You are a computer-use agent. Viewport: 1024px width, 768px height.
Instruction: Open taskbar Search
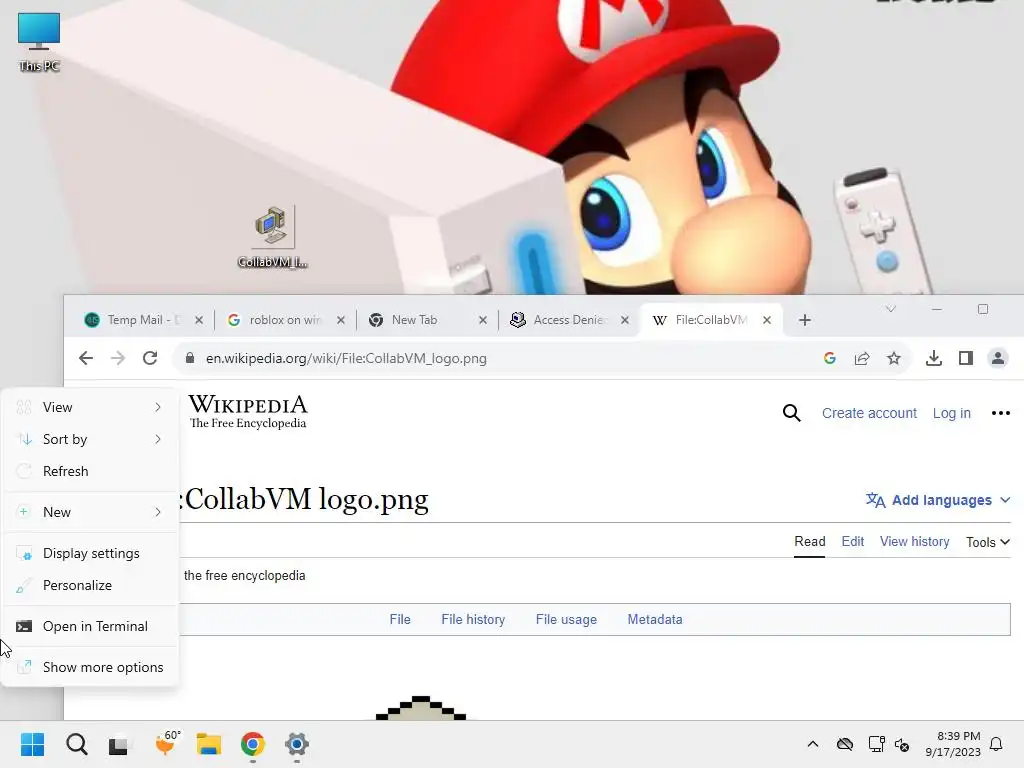point(76,744)
